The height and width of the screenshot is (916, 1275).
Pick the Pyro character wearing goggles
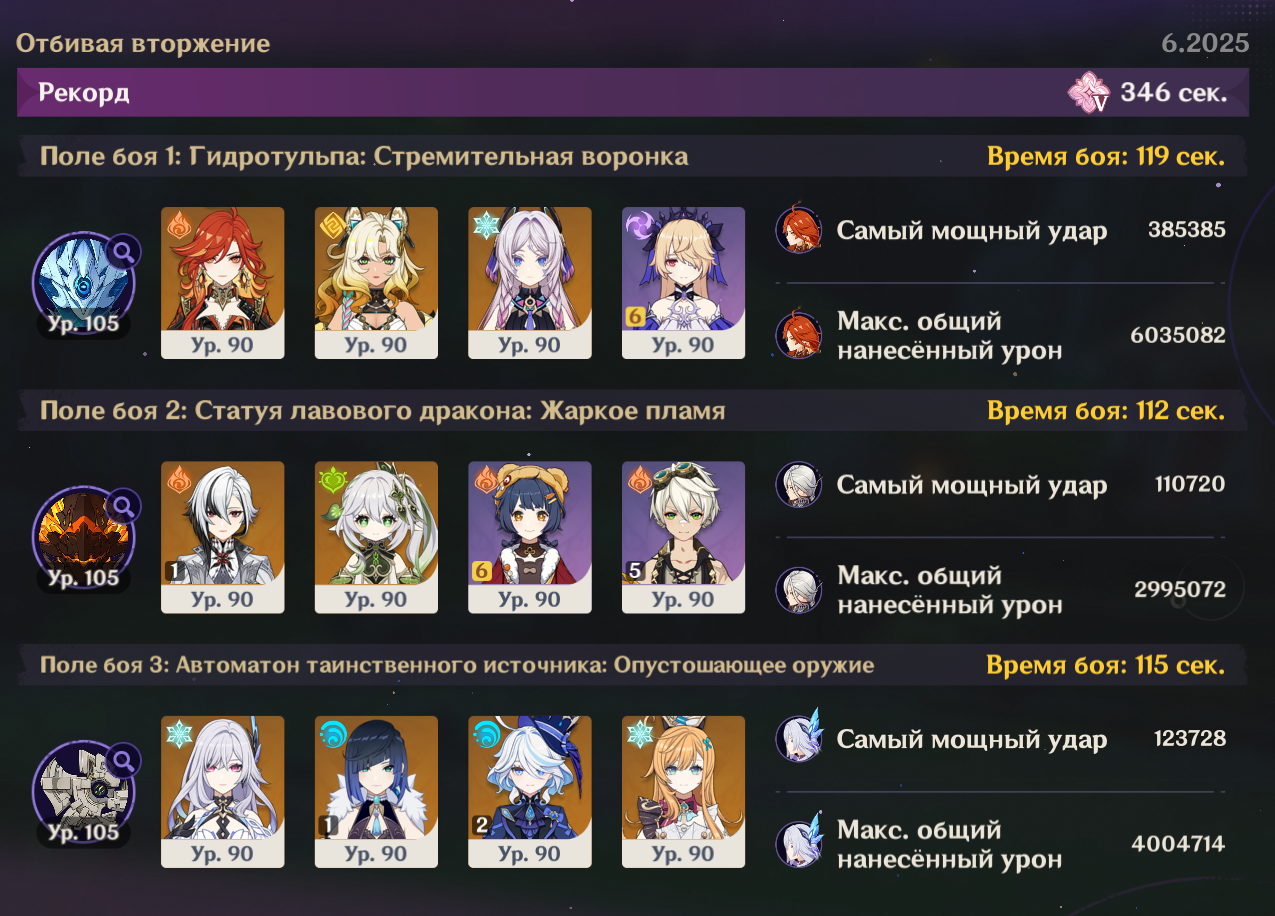point(683,537)
